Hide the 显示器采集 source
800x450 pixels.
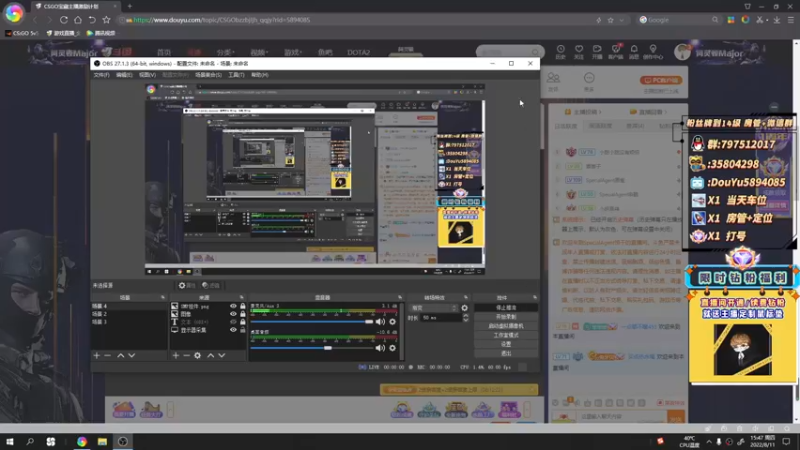click(x=233, y=330)
